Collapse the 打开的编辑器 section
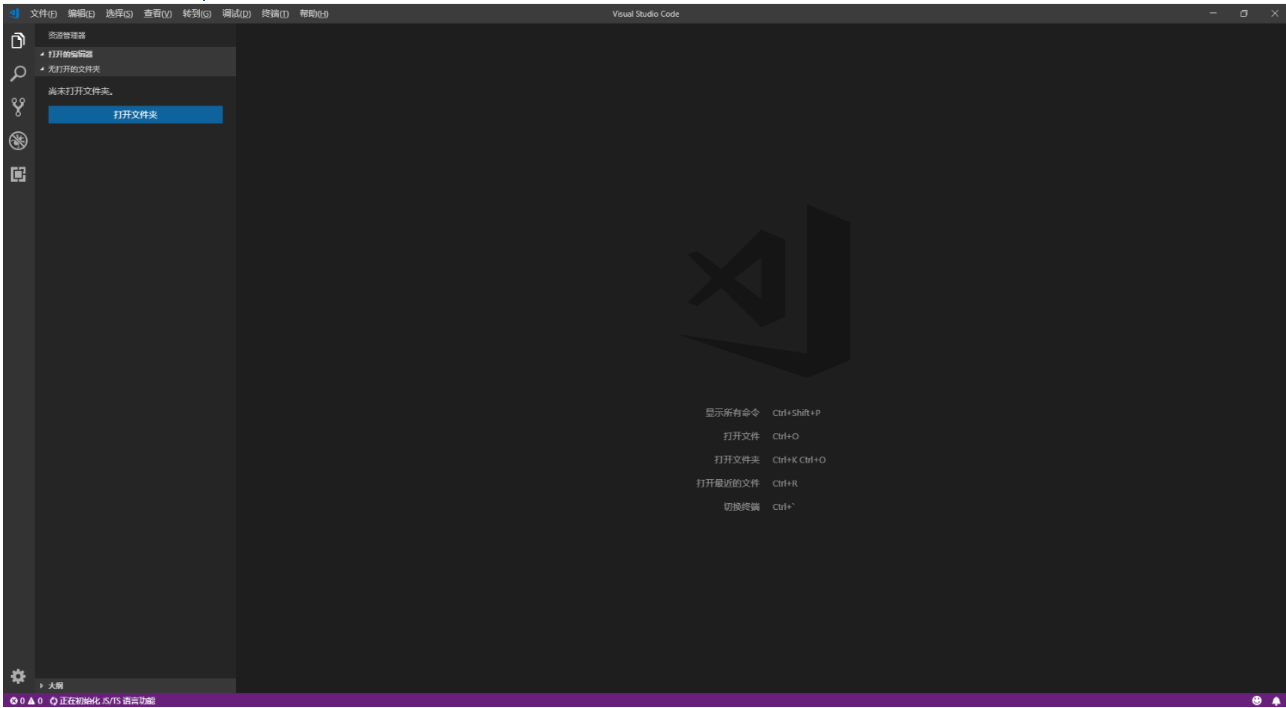1286x708 pixels. [x=135, y=54]
